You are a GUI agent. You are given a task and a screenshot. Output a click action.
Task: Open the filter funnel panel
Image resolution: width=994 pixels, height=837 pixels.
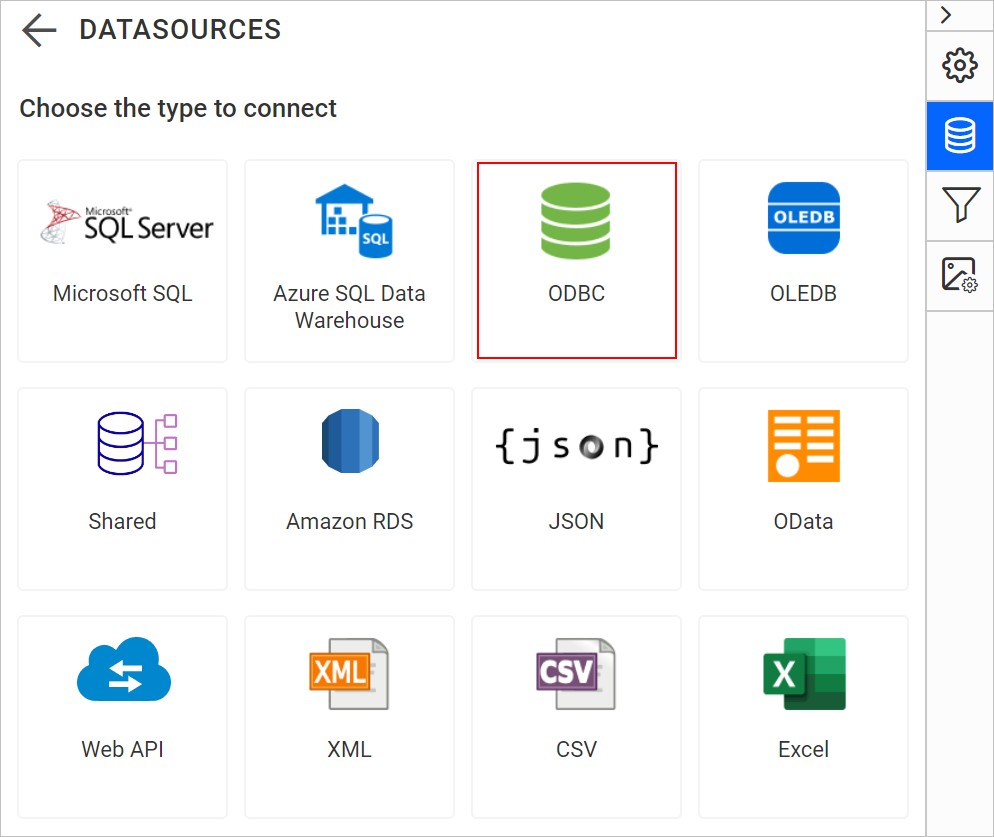point(960,205)
